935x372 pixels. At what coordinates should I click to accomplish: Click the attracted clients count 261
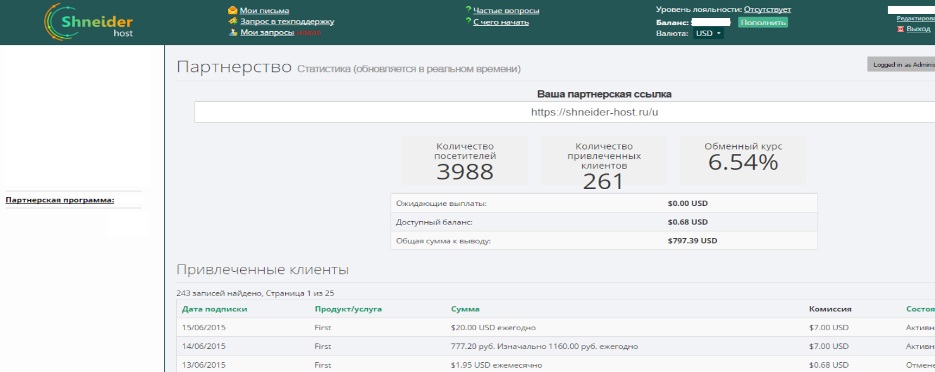pos(603,182)
